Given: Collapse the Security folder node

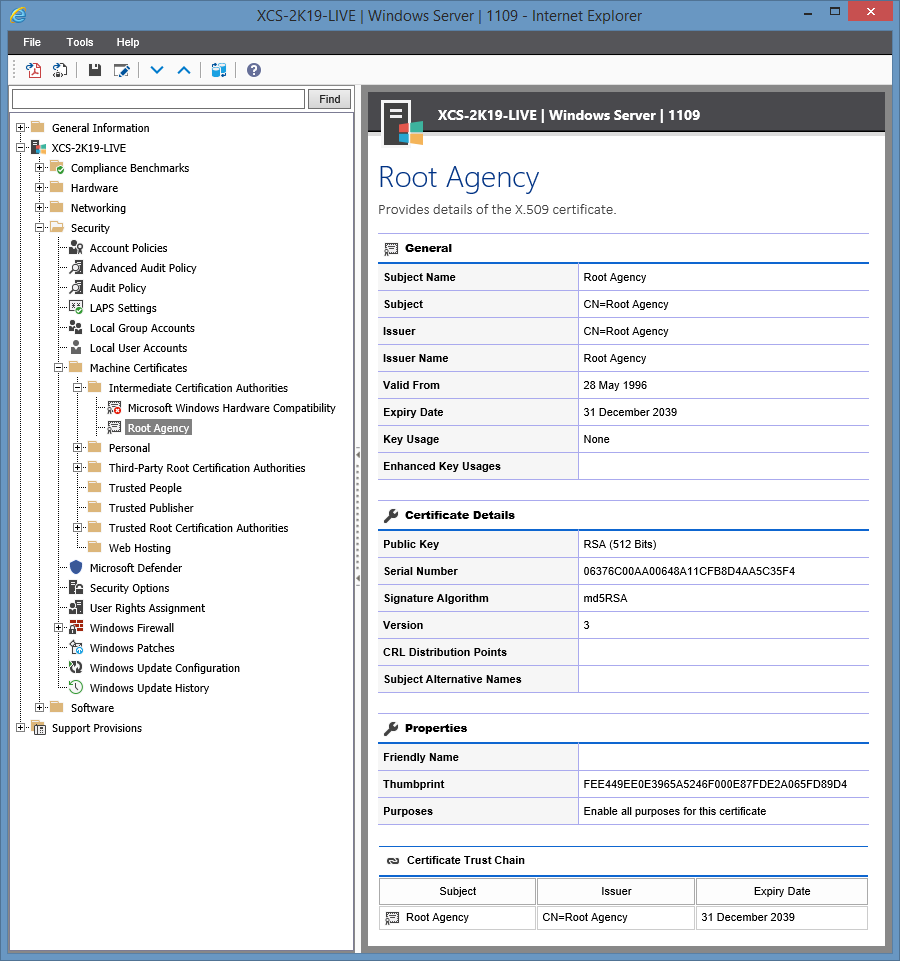Looking at the screenshot, I should (40, 228).
